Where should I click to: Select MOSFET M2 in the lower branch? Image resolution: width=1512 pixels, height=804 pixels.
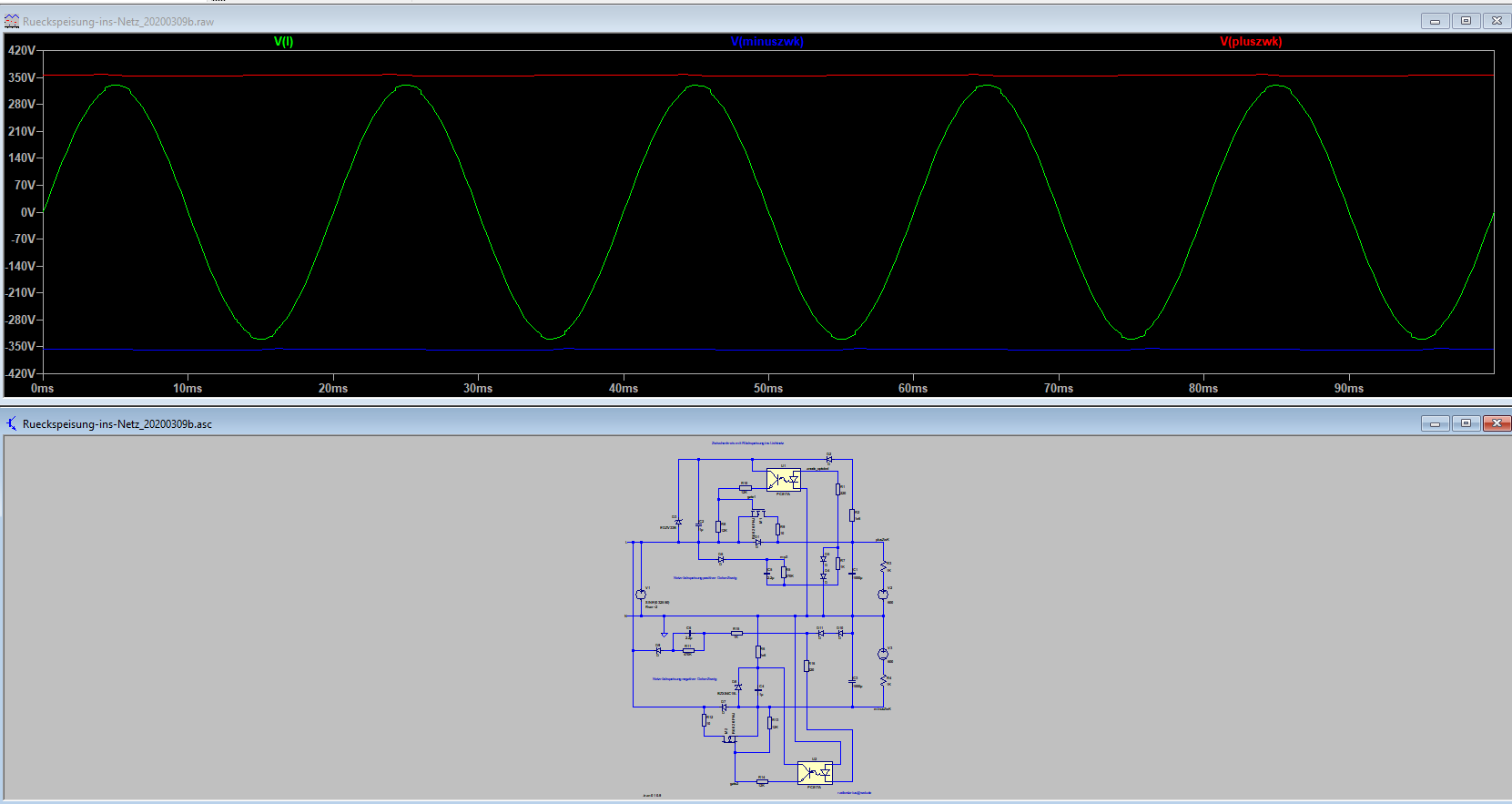coord(730,739)
